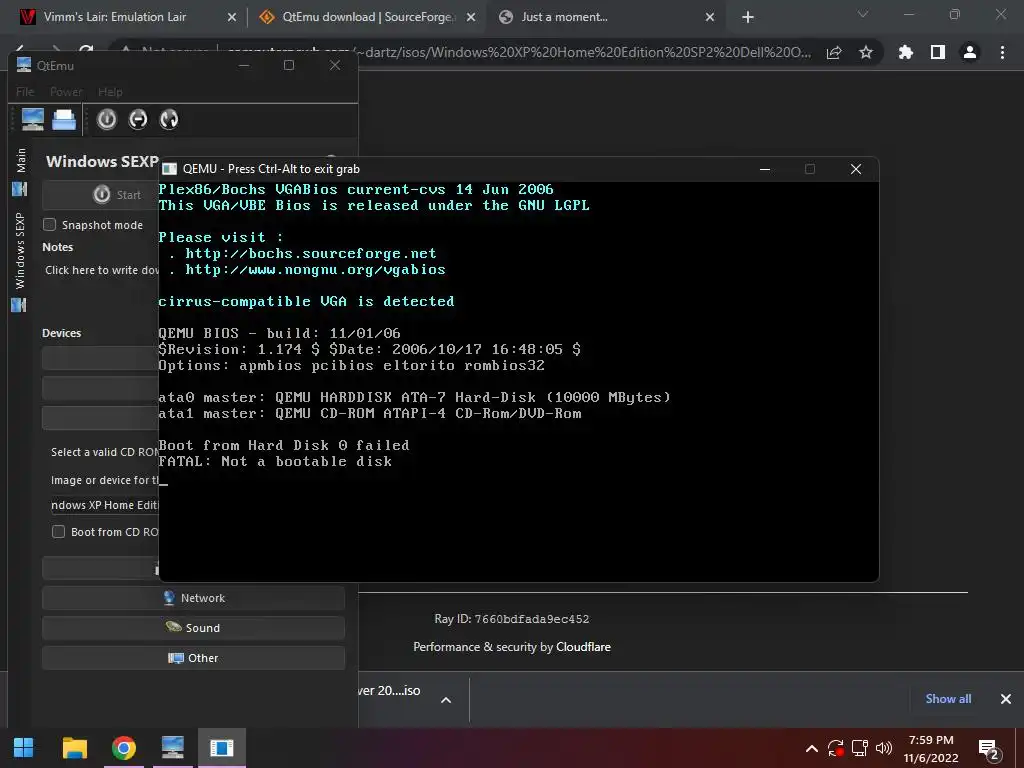Open Chrome three-dot menu

[x=1002, y=52]
